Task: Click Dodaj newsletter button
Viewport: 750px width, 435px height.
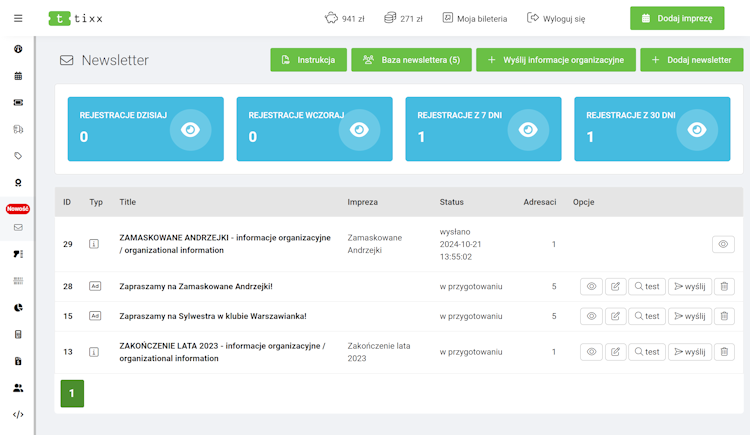Action: [x=691, y=60]
